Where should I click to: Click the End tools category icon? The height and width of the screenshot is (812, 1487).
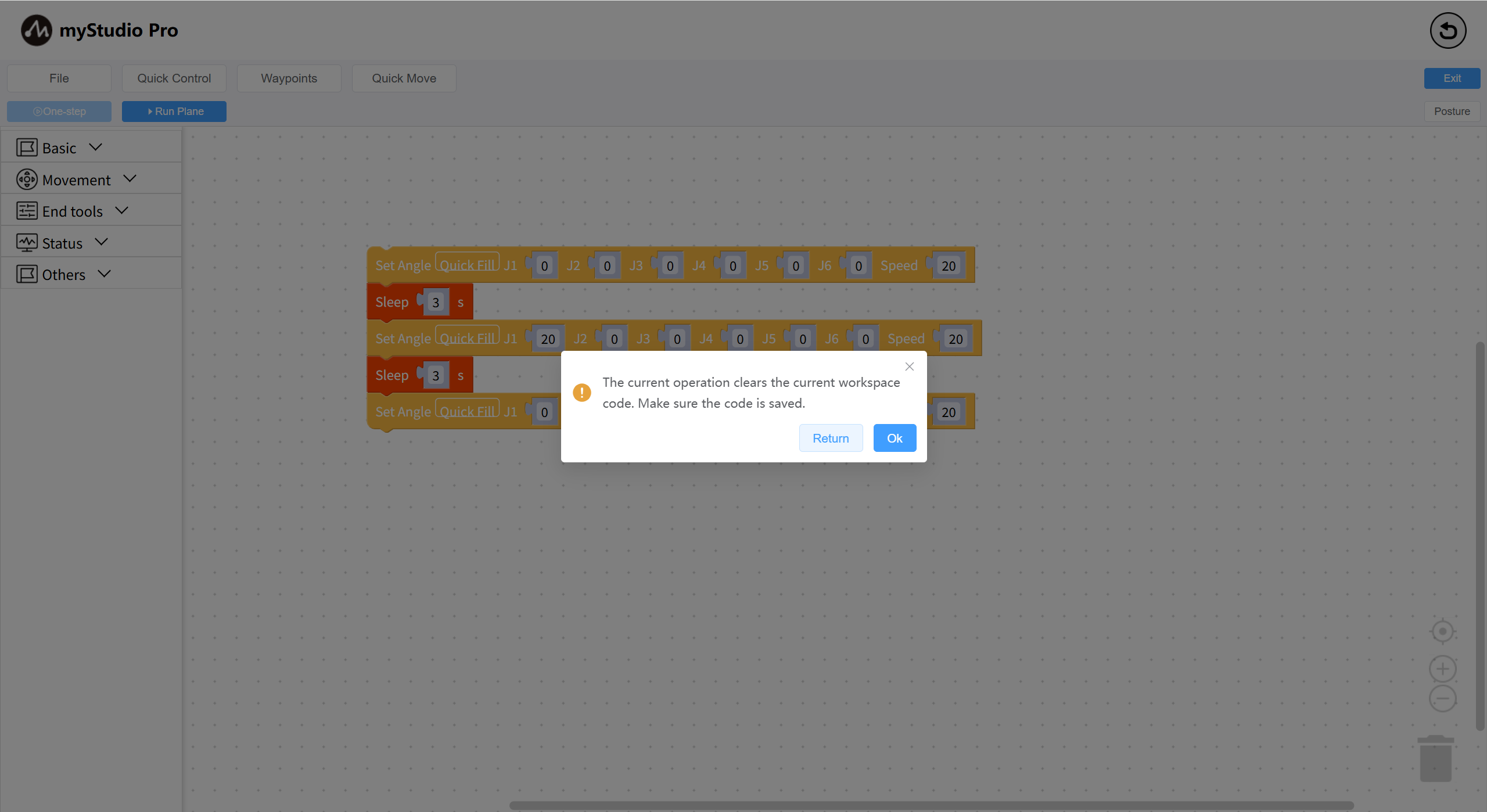[x=27, y=211]
